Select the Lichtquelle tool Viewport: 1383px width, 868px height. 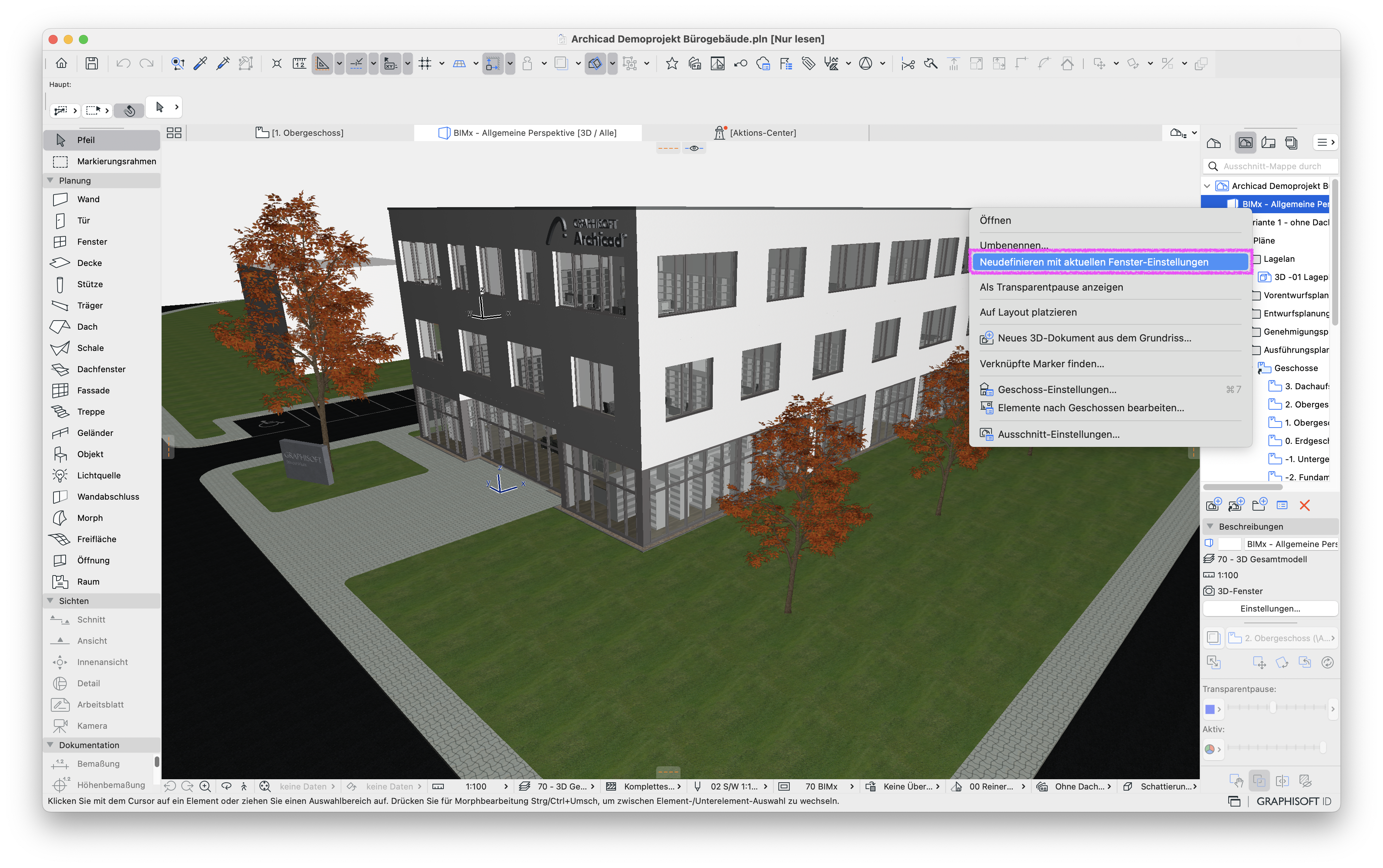(x=102, y=475)
